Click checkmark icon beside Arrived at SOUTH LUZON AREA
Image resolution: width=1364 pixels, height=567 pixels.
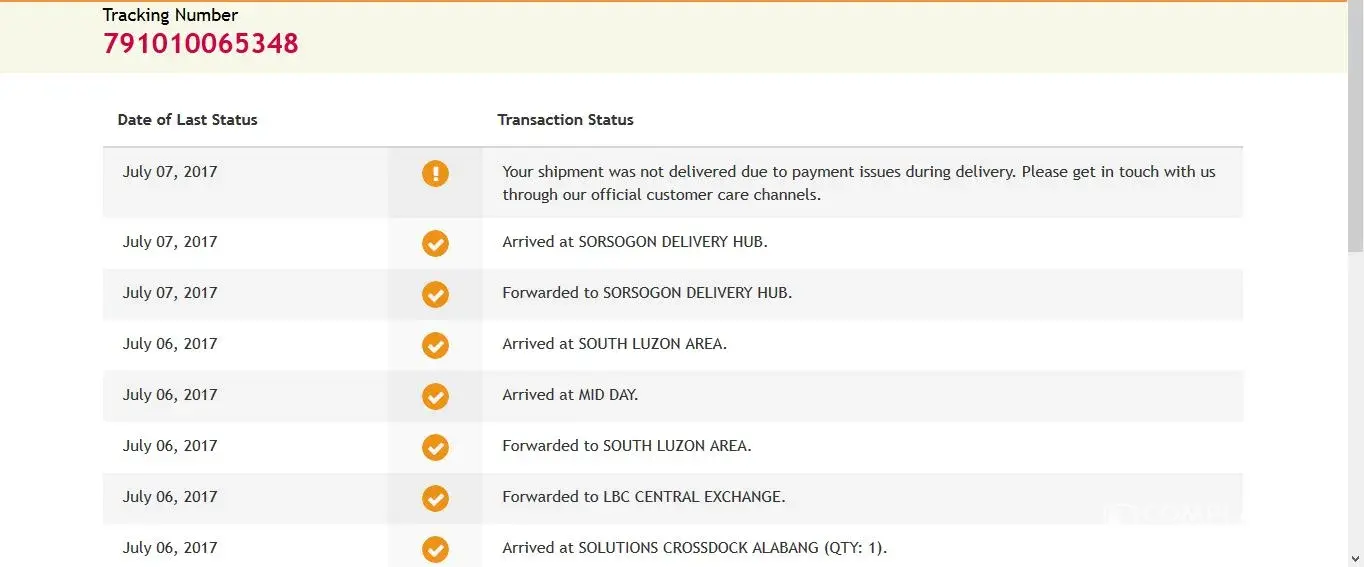435,345
